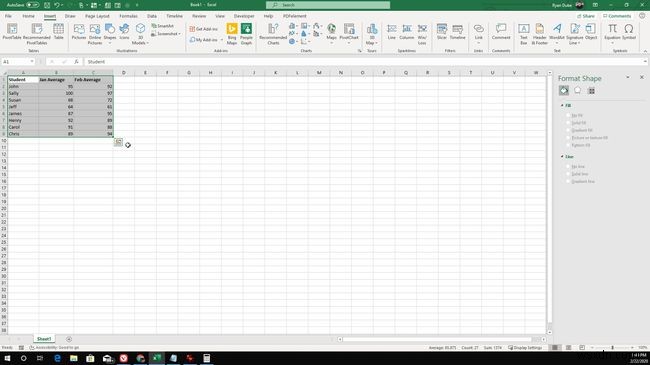Click the Name Box showing A1
650x365 pixels.
point(18,61)
